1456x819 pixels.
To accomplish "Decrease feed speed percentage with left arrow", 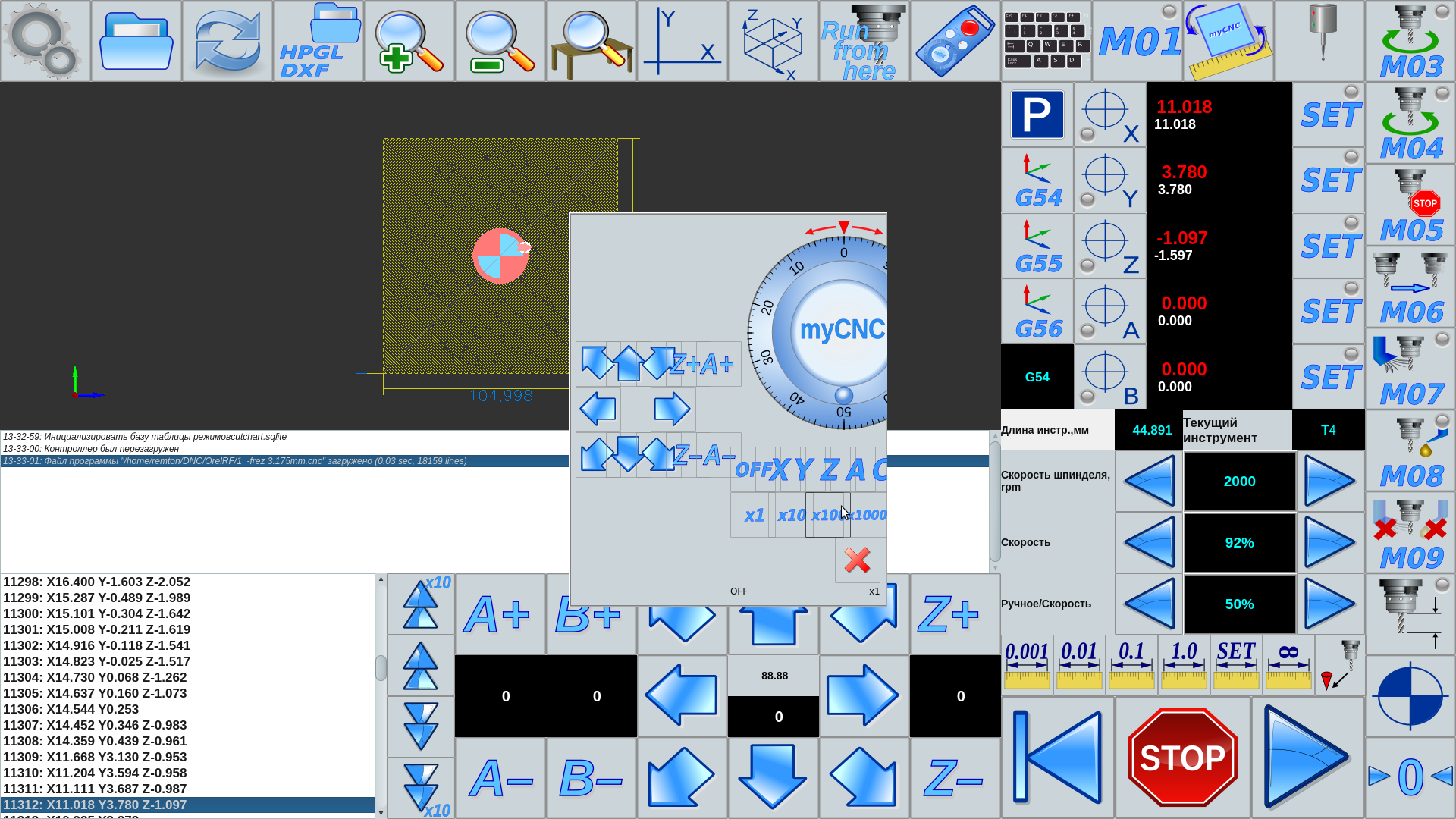I will pos(1149,543).
